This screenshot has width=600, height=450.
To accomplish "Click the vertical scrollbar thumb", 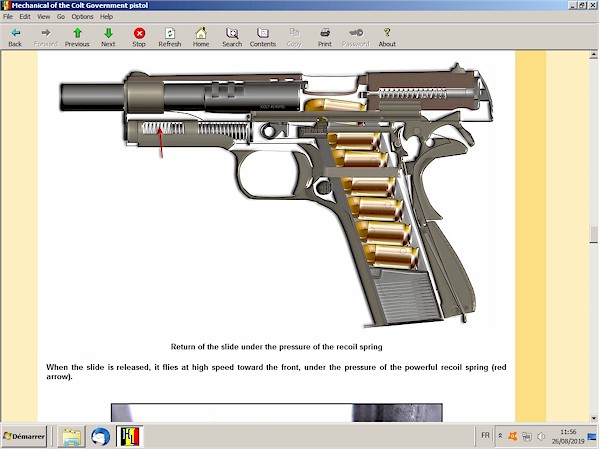I will (594, 235).
